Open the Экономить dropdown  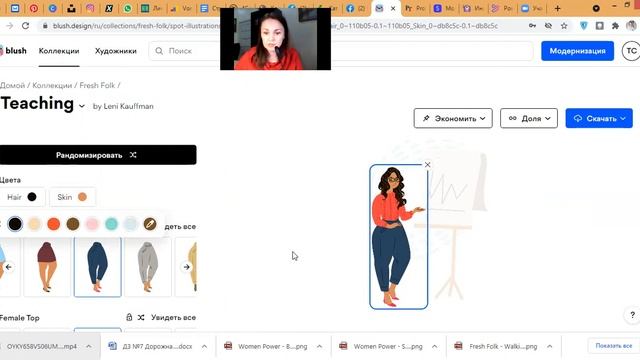coord(453,118)
